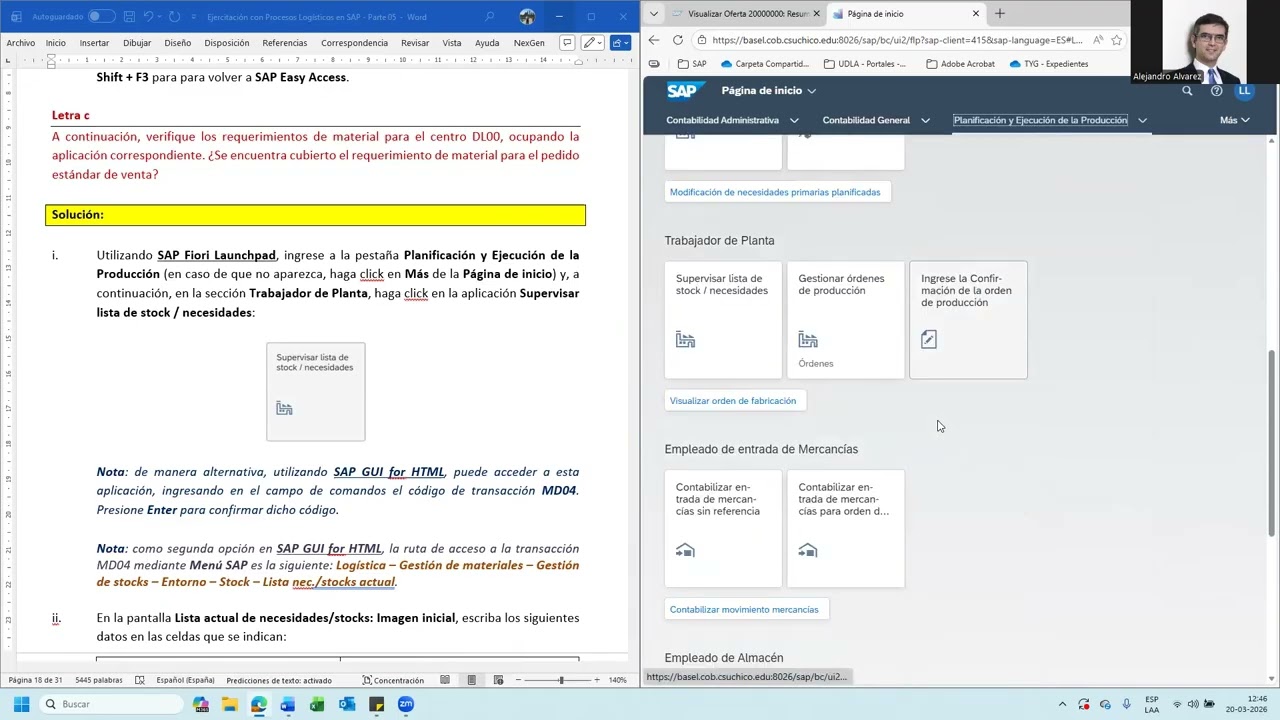Click the Redo icon in Word
1280x720 pixels.
coord(174,16)
